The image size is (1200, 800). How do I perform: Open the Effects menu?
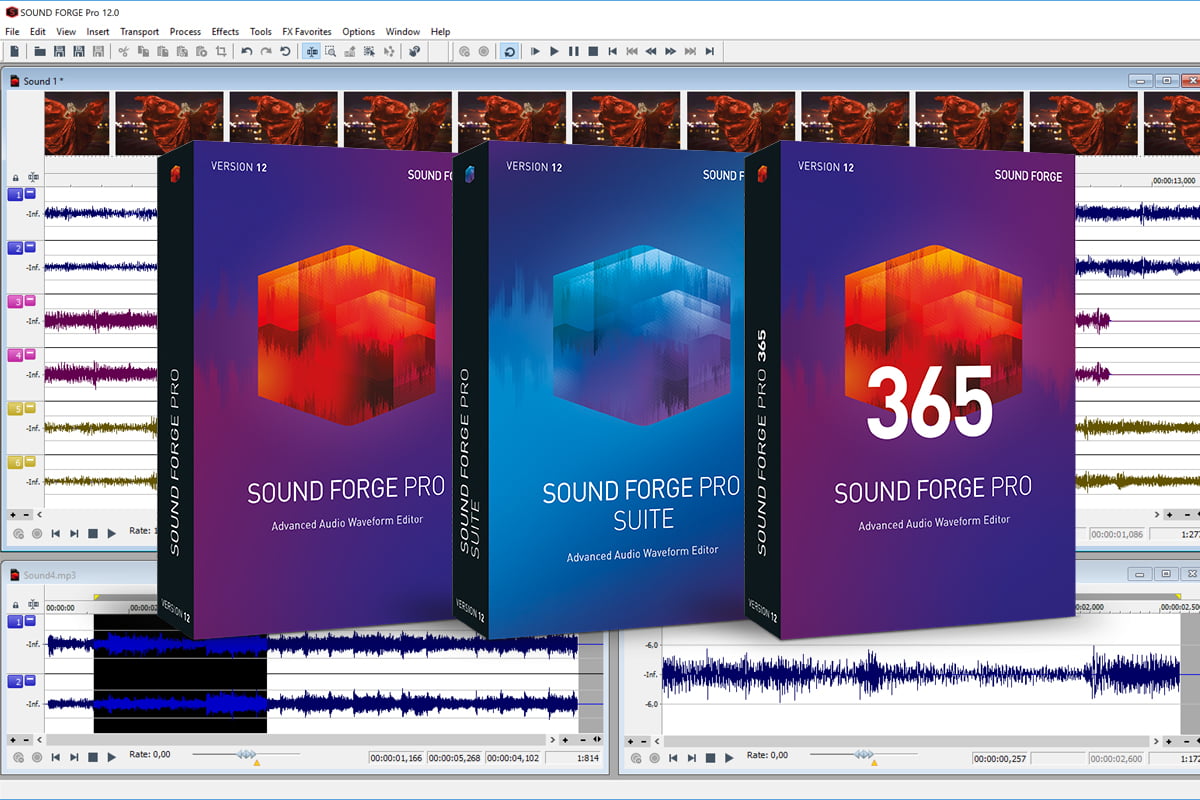coord(225,32)
